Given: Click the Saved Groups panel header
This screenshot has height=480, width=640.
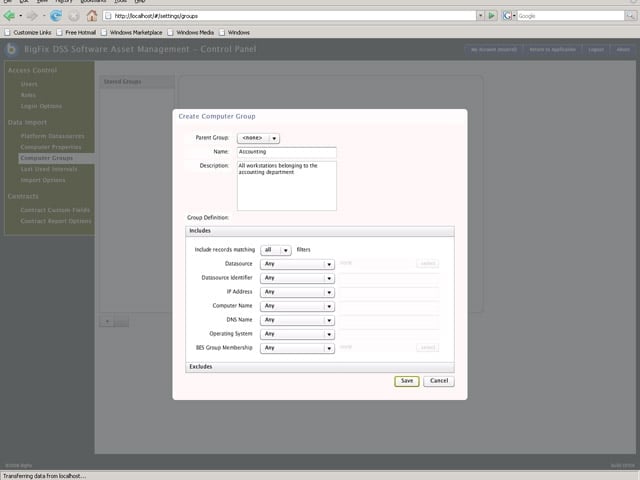Looking at the screenshot, I should pyautogui.click(x=137, y=82).
